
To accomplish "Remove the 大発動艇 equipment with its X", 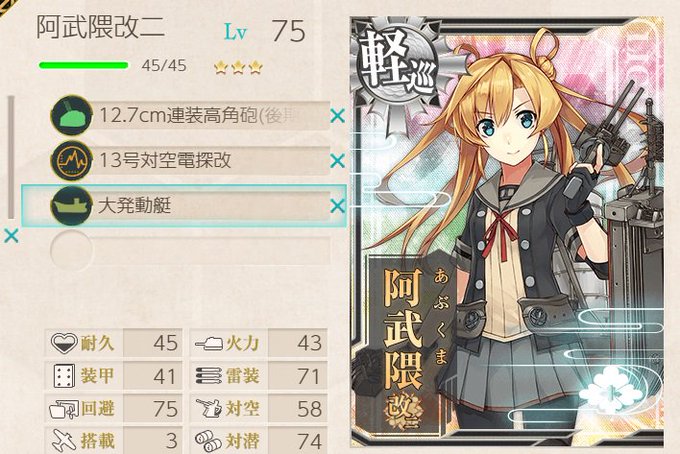I will coord(337,206).
